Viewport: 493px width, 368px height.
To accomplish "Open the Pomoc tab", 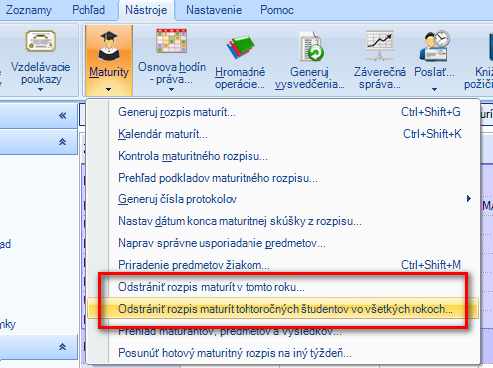I will pyautogui.click(x=277, y=10).
